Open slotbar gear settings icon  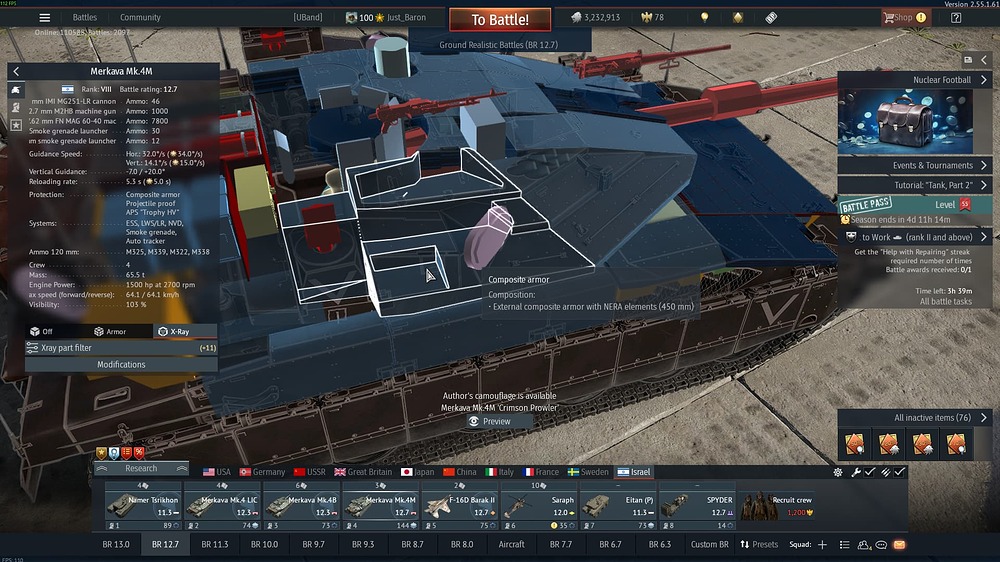[x=838, y=472]
